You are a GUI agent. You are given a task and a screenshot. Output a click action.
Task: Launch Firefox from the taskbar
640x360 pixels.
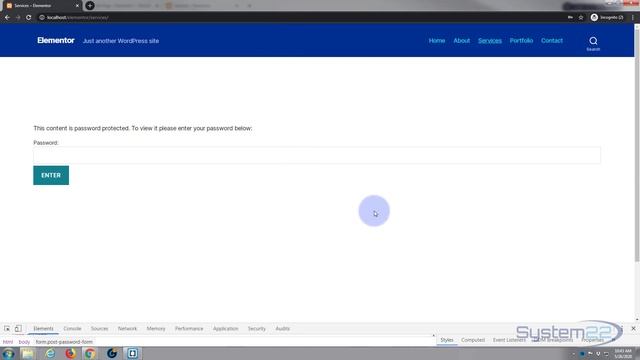[71, 353]
